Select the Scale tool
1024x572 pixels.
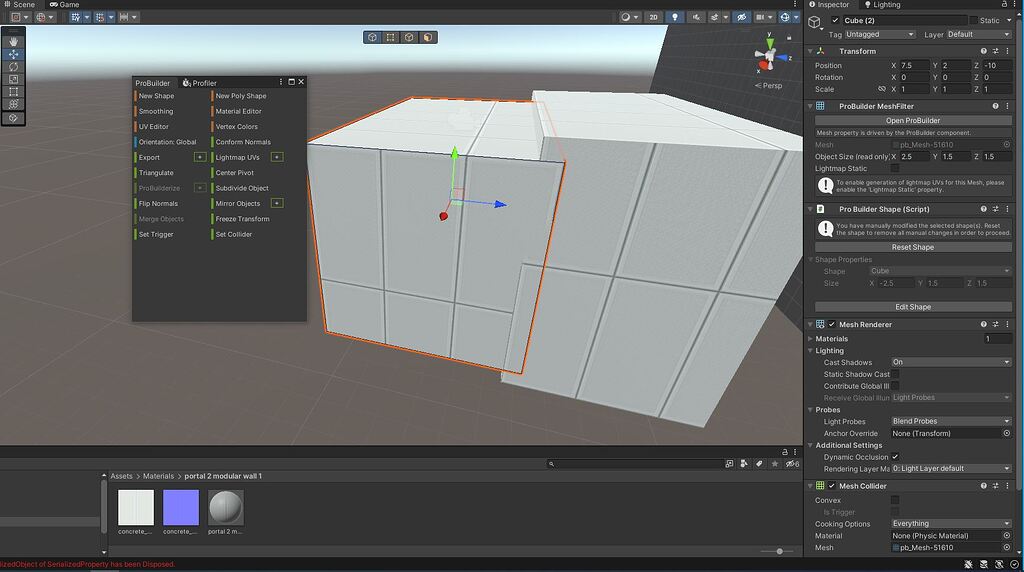(13, 79)
